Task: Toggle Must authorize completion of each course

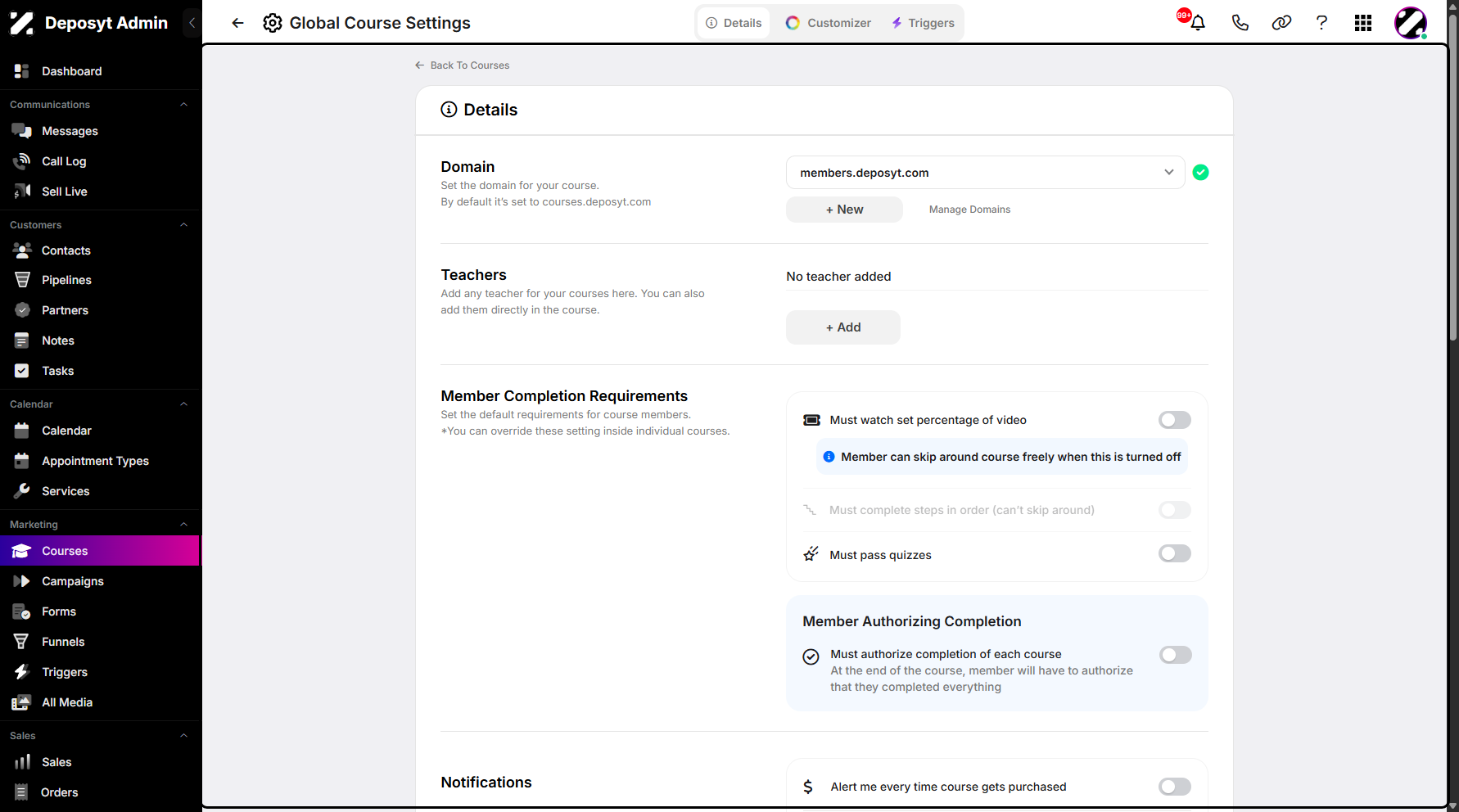Action: click(x=1176, y=655)
